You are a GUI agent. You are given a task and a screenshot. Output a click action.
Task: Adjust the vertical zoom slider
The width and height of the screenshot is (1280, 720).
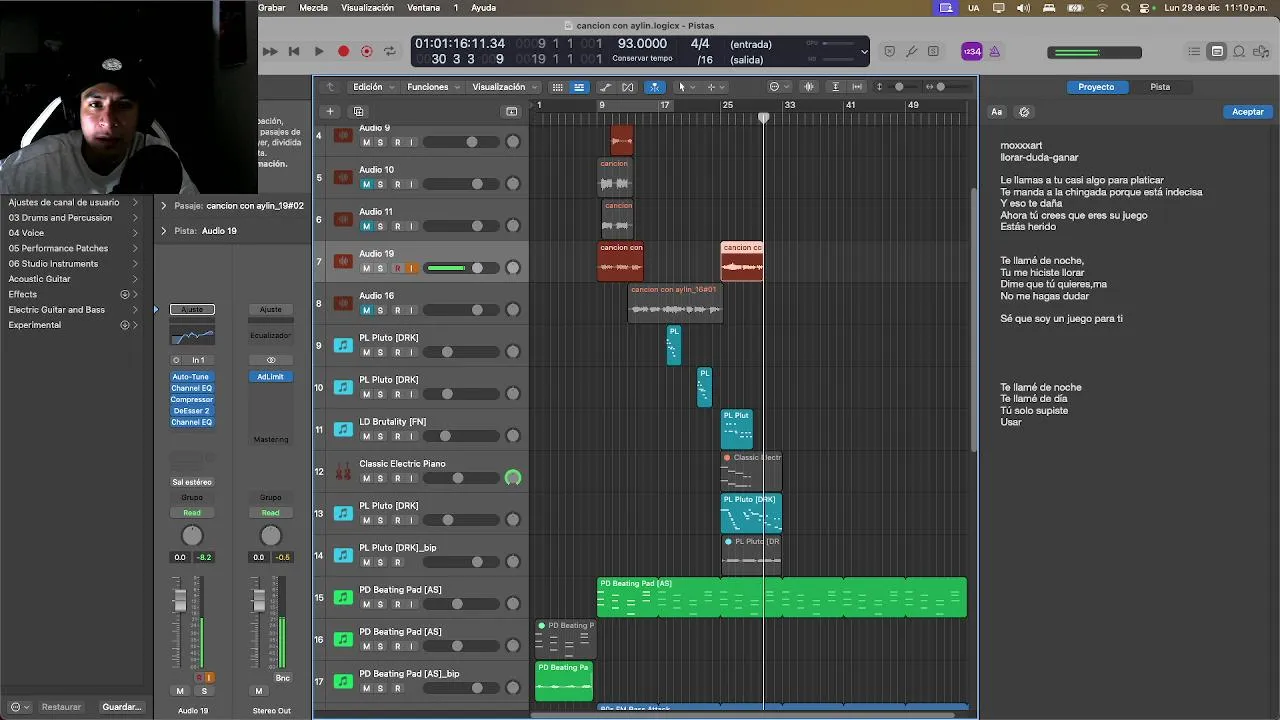point(897,87)
